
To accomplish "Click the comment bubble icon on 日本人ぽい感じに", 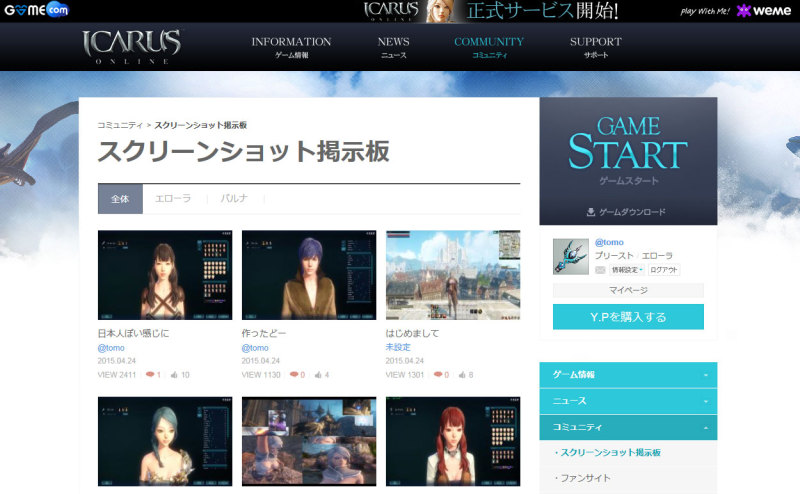I will click(150, 375).
